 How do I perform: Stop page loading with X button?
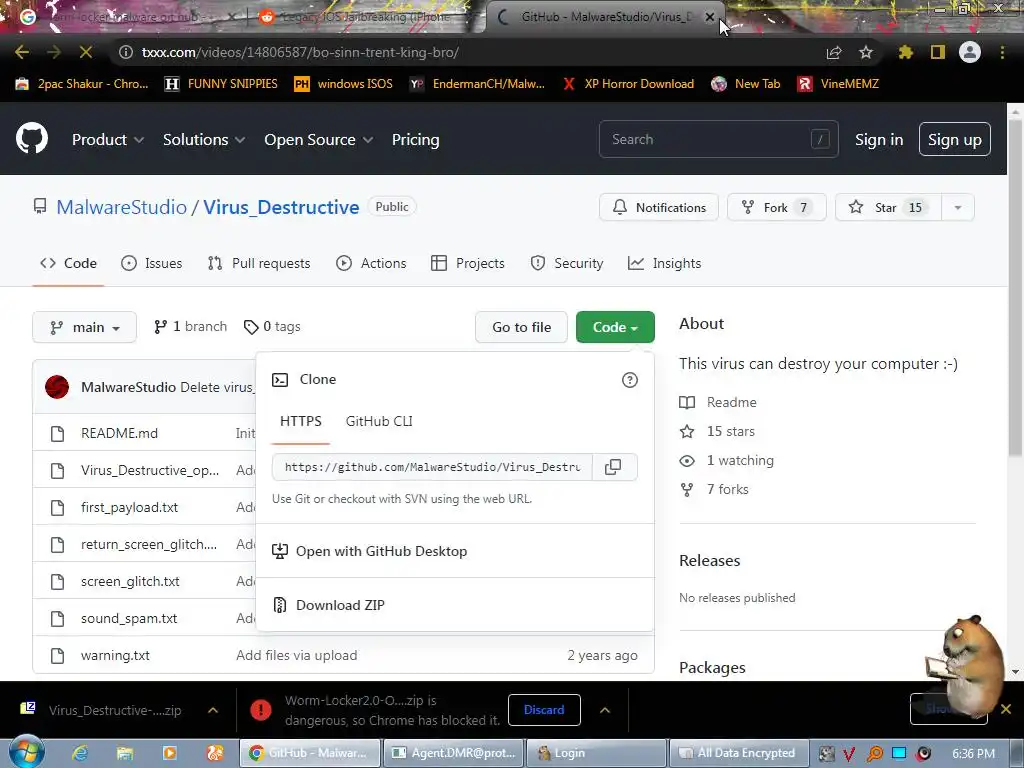86,52
